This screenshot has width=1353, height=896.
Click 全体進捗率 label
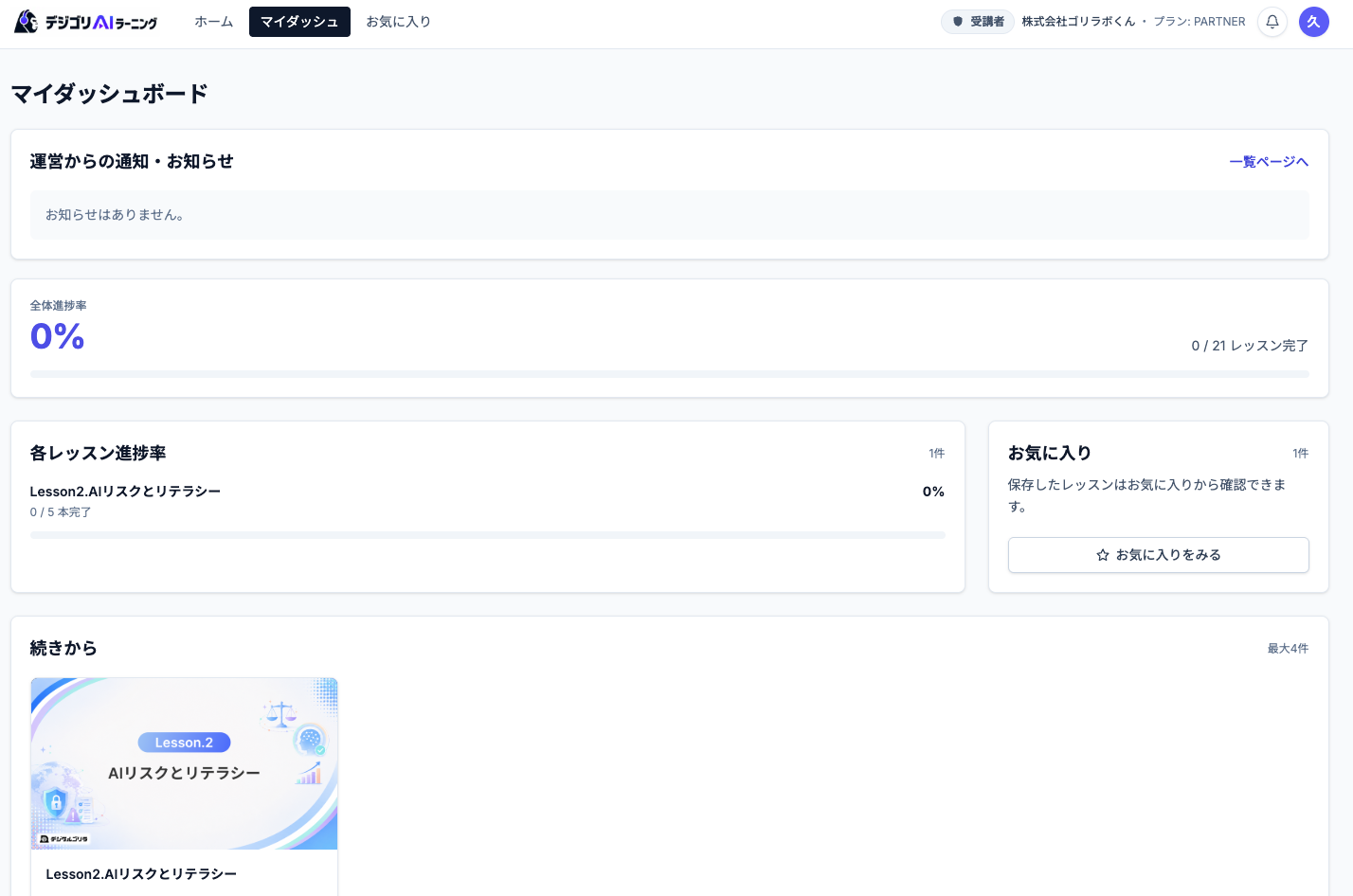[x=58, y=306]
